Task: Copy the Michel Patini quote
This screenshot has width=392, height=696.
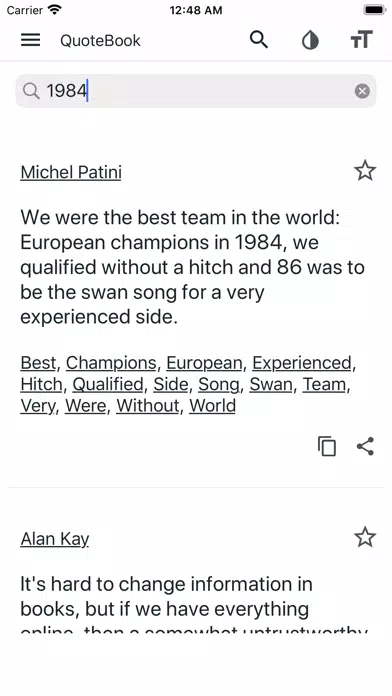Action: point(327,446)
